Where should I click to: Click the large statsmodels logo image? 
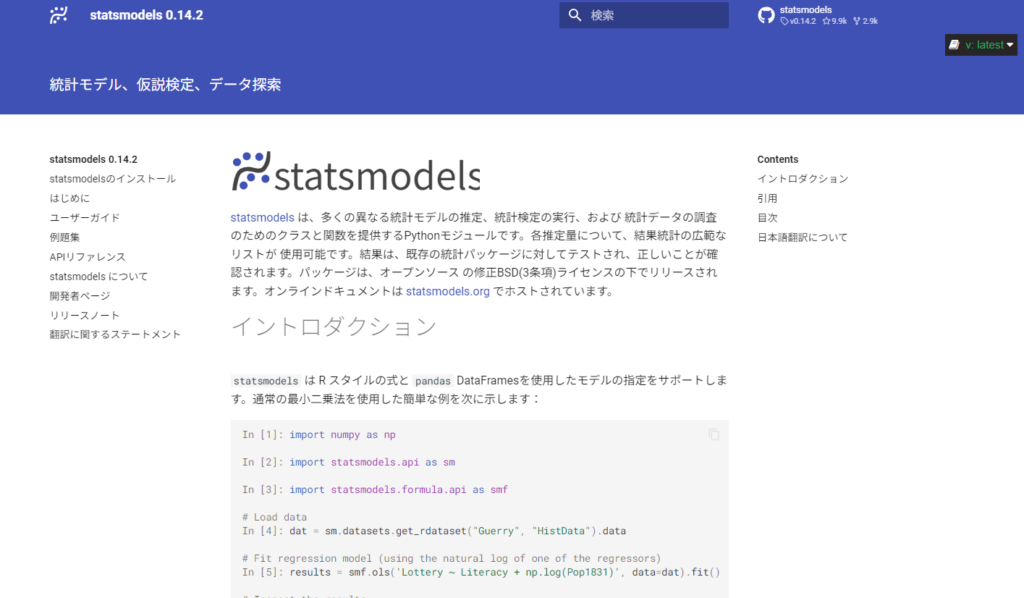[356, 172]
